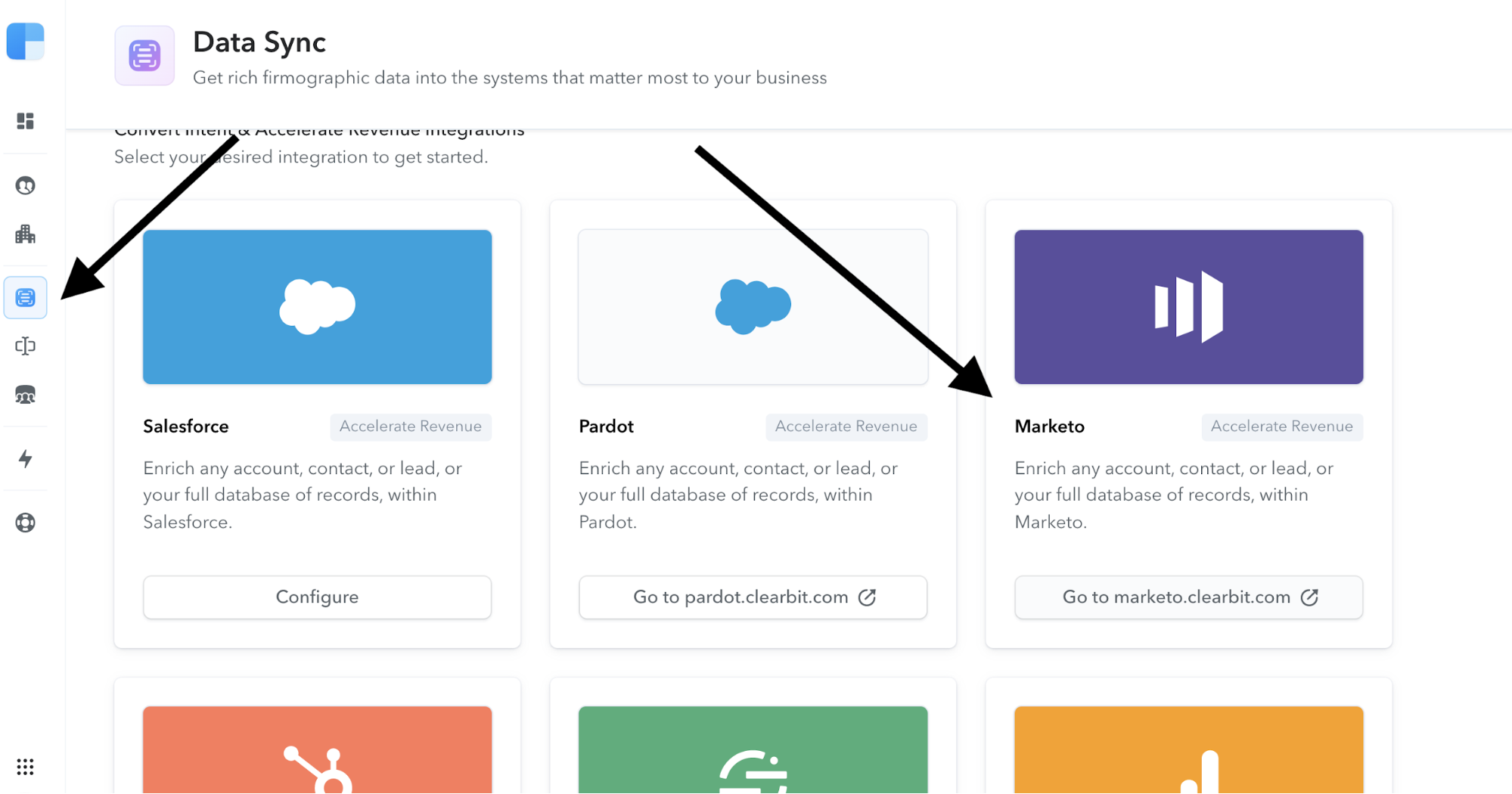Open the audiences group icon in sidebar
1512x794 pixels.
click(26, 395)
